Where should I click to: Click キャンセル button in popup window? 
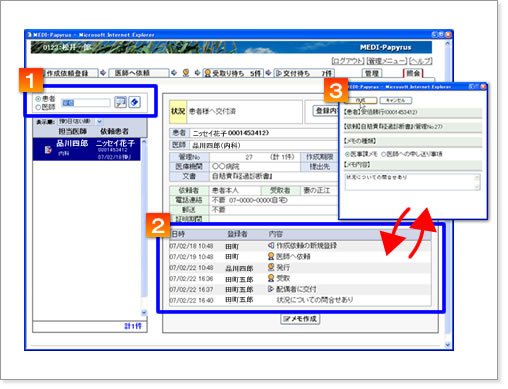coord(396,100)
